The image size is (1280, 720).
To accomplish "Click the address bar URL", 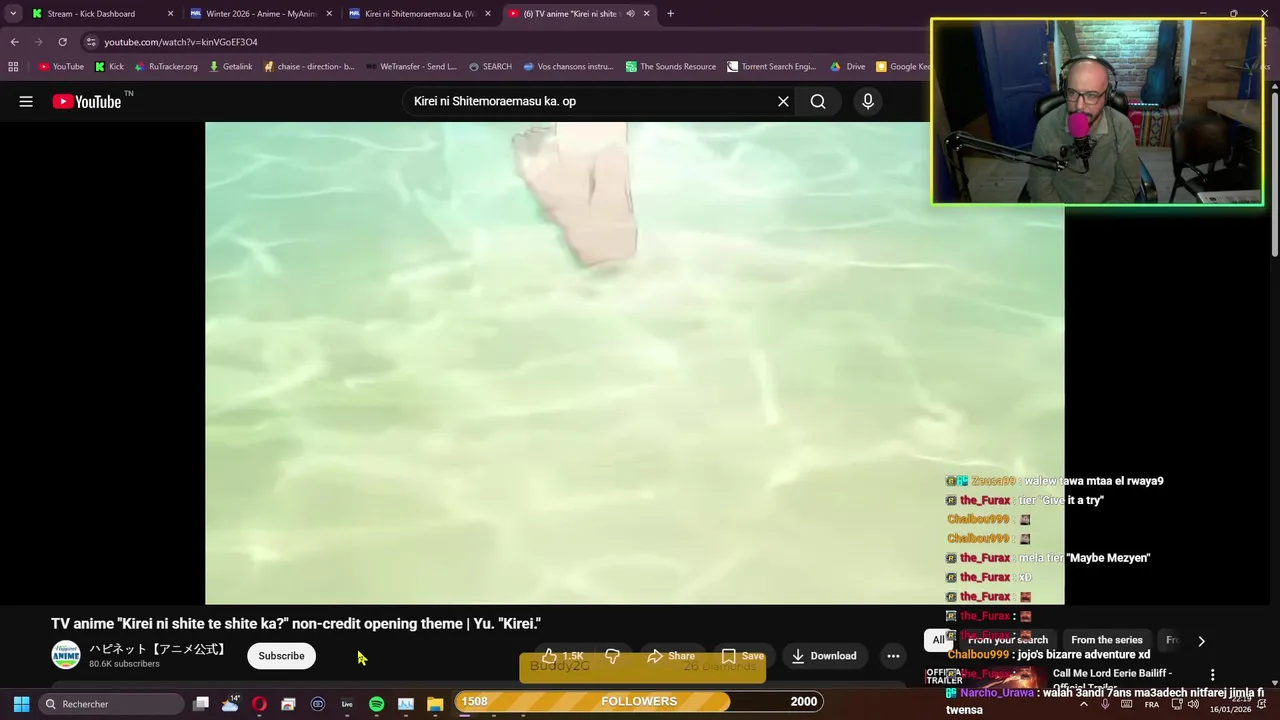I will click(x=181, y=42).
